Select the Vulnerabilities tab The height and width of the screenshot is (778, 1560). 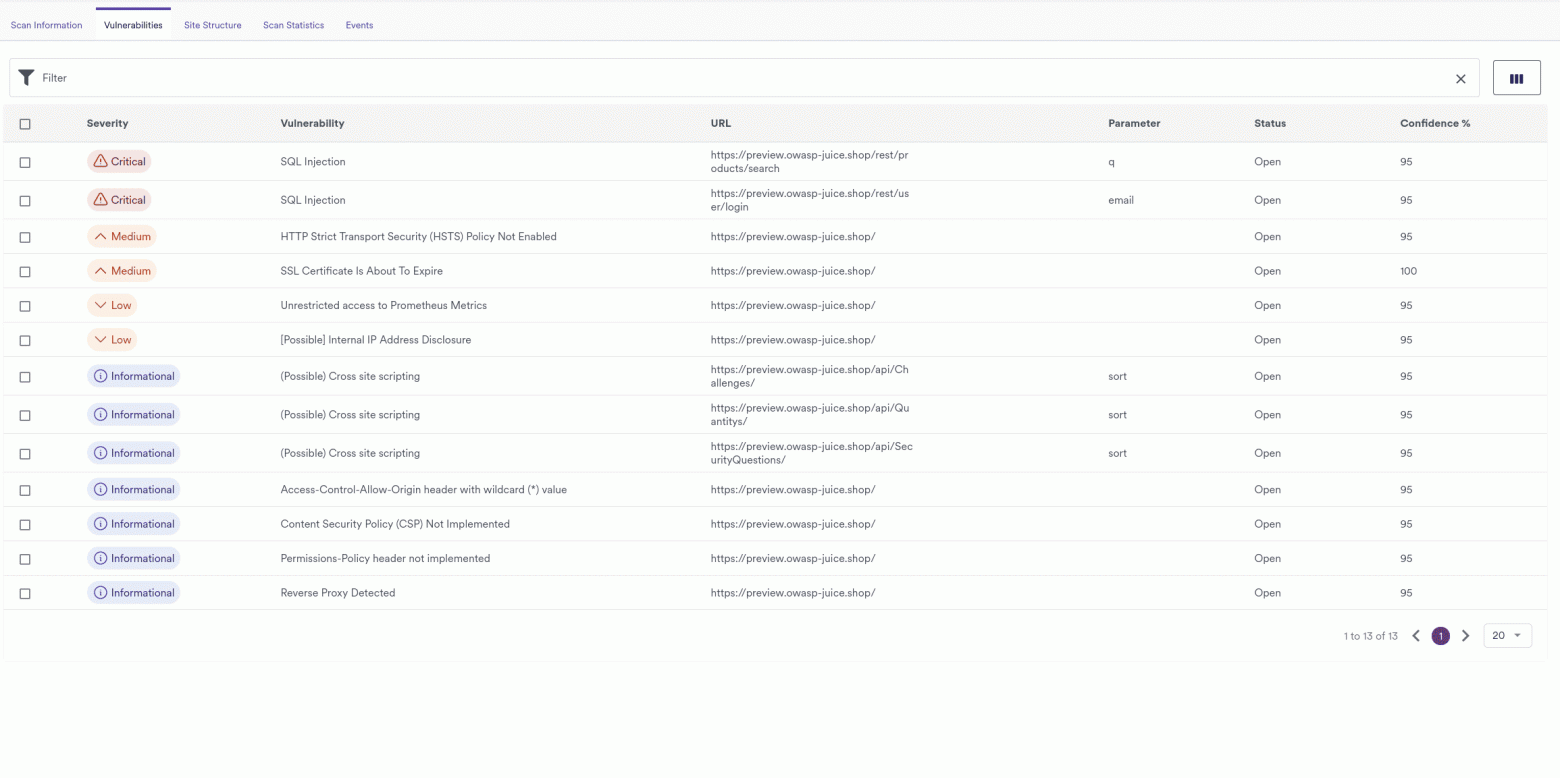pos(133,25)
